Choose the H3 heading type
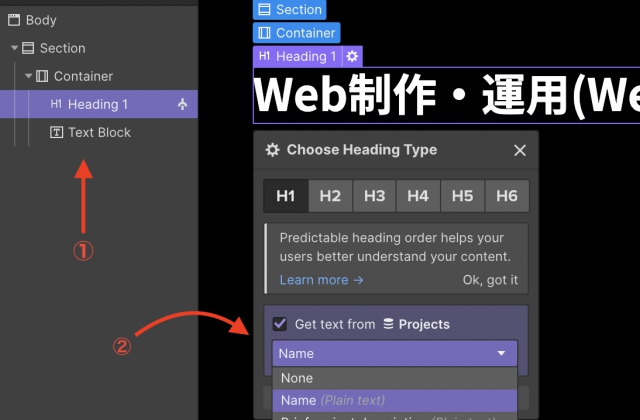The image size is (640, 420). pyautogui.click(x=374, y=196)
